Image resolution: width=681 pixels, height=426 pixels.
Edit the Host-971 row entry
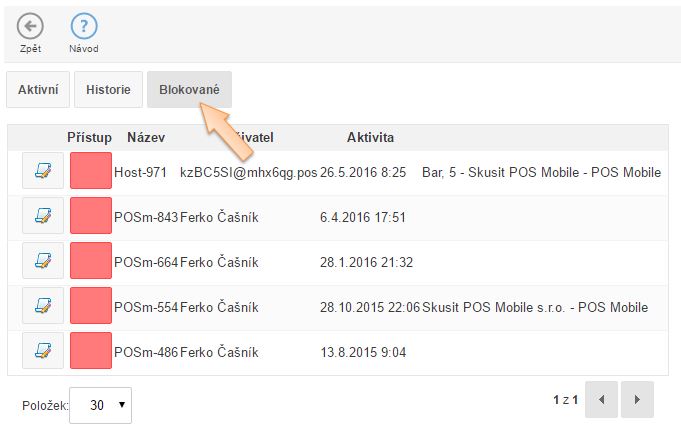pyautogui.click(x=43, y=172)
